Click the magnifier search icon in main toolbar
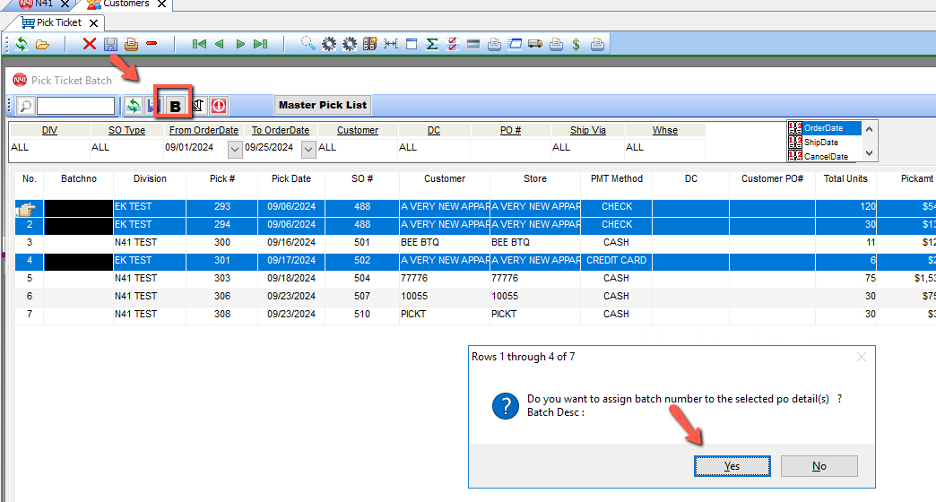 coord(308,44)
